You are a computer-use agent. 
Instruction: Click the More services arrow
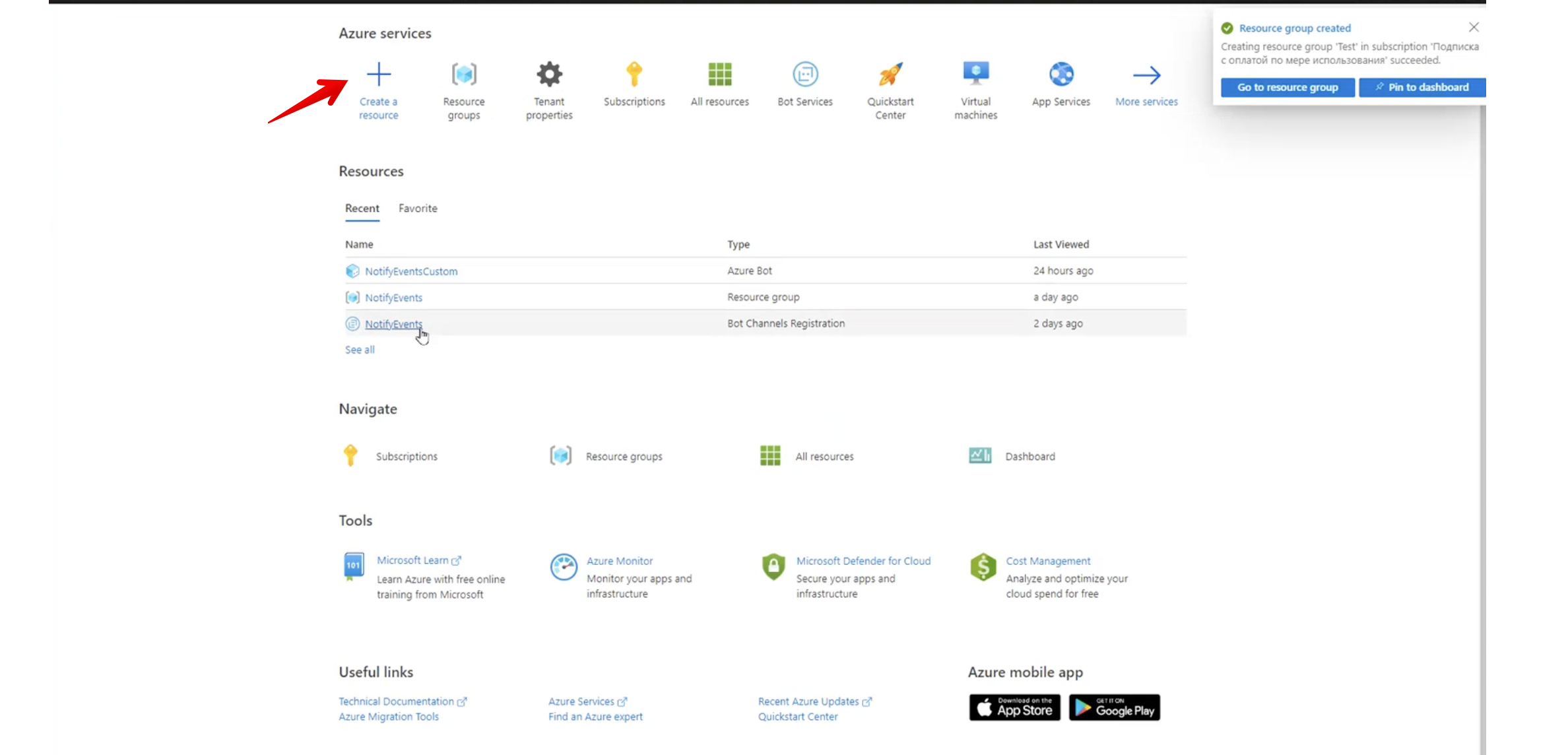pos(1146,75)
